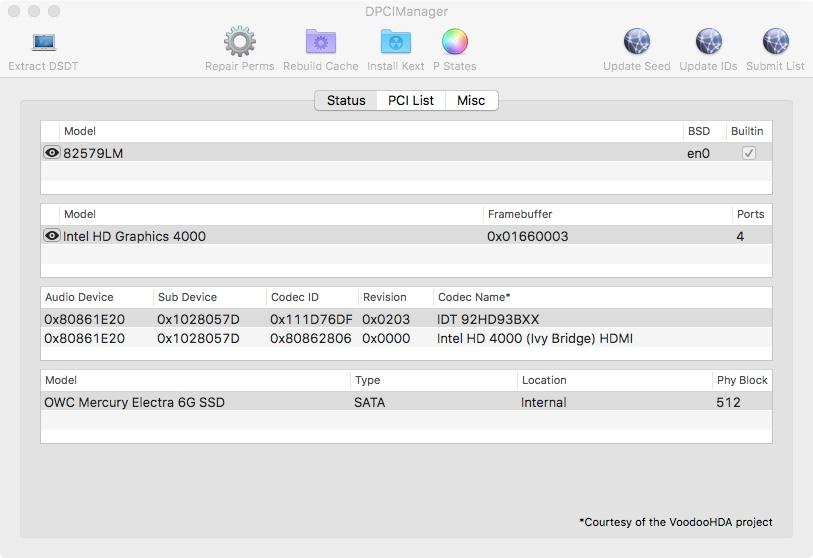The height and width of the screenshot is (558, 813).
Task: Click the Ports column header
Action: pos(750,214)
